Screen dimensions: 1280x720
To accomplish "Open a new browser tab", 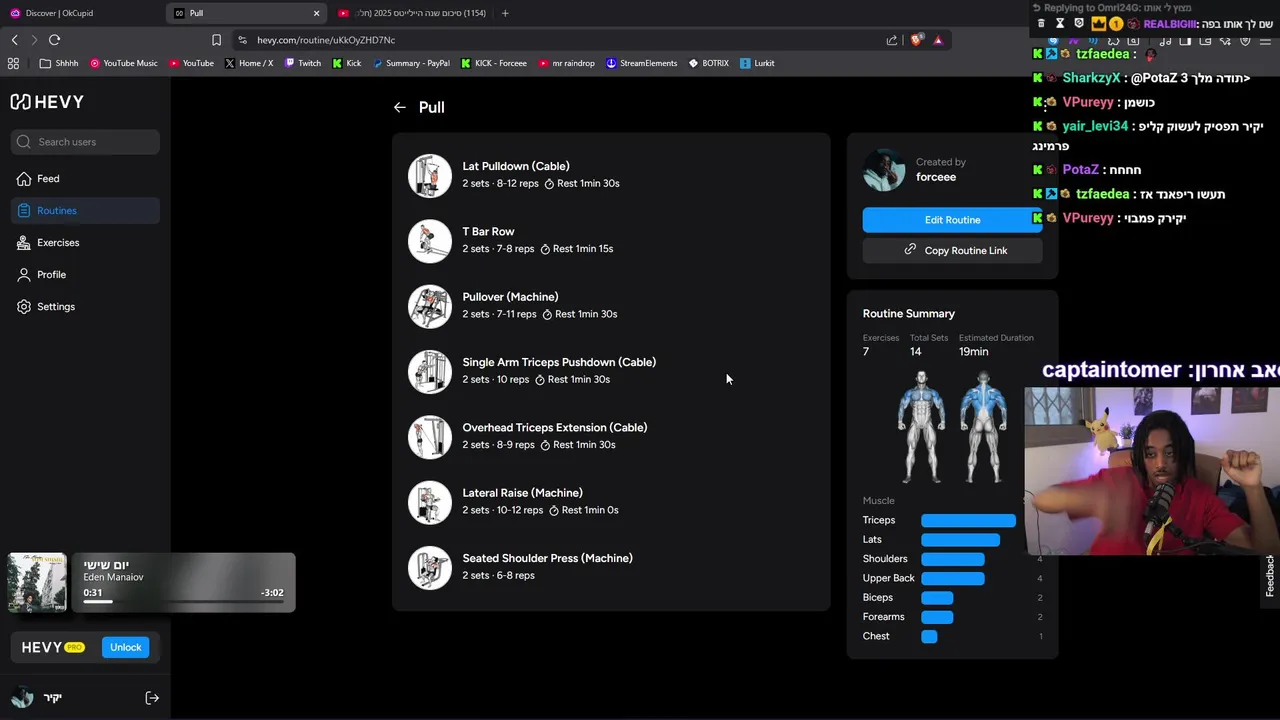I will point(505,13).
